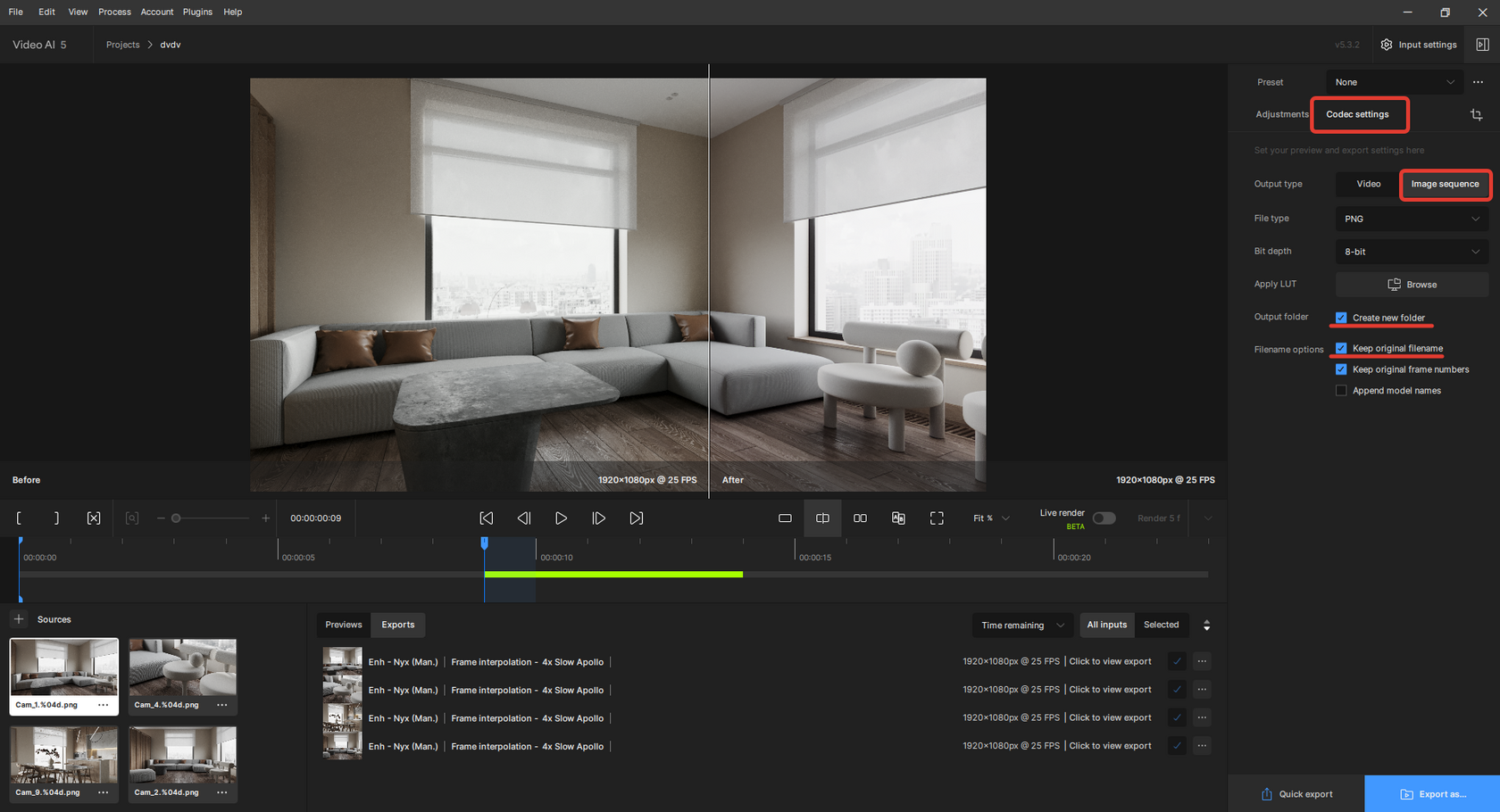Click the Export as button
Viewport: 1500px width, 812px height.
click(x=1432, y=794)
